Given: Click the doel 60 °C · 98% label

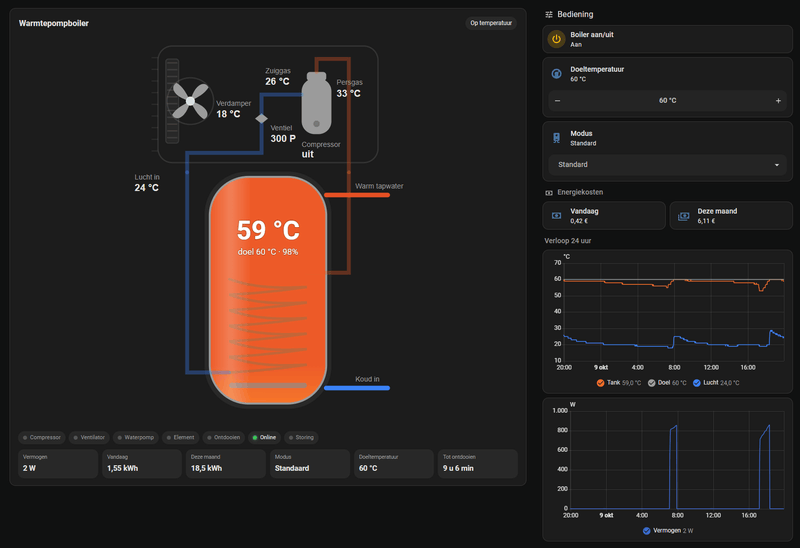Looking at the screenshot, I should tap(268, 252).
